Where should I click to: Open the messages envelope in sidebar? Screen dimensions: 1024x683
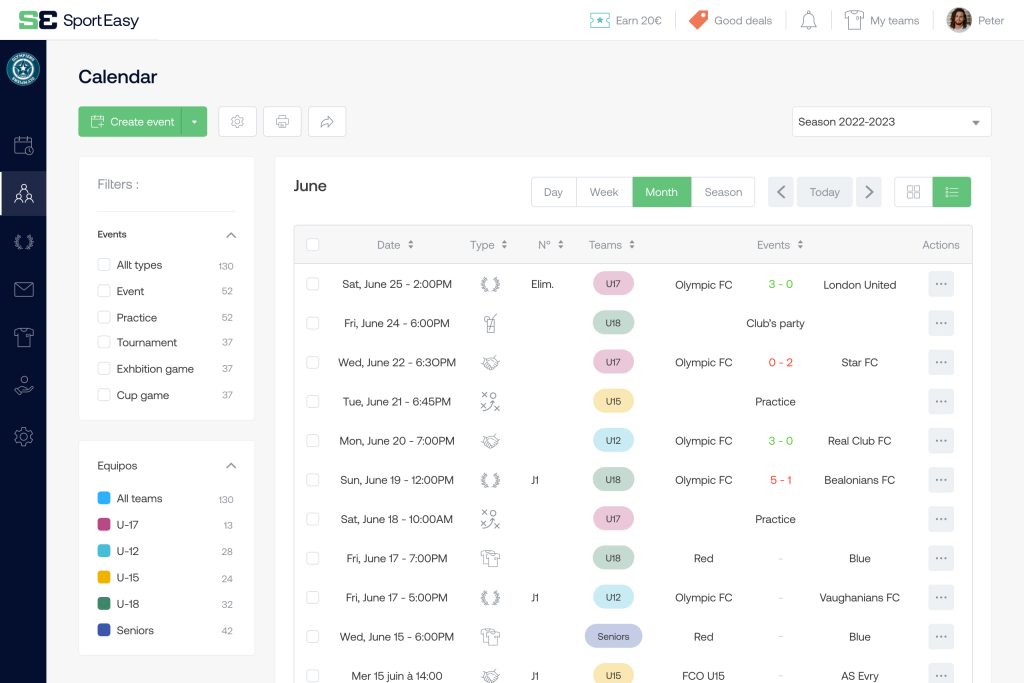pyautogui.click(x=24, y=289)
